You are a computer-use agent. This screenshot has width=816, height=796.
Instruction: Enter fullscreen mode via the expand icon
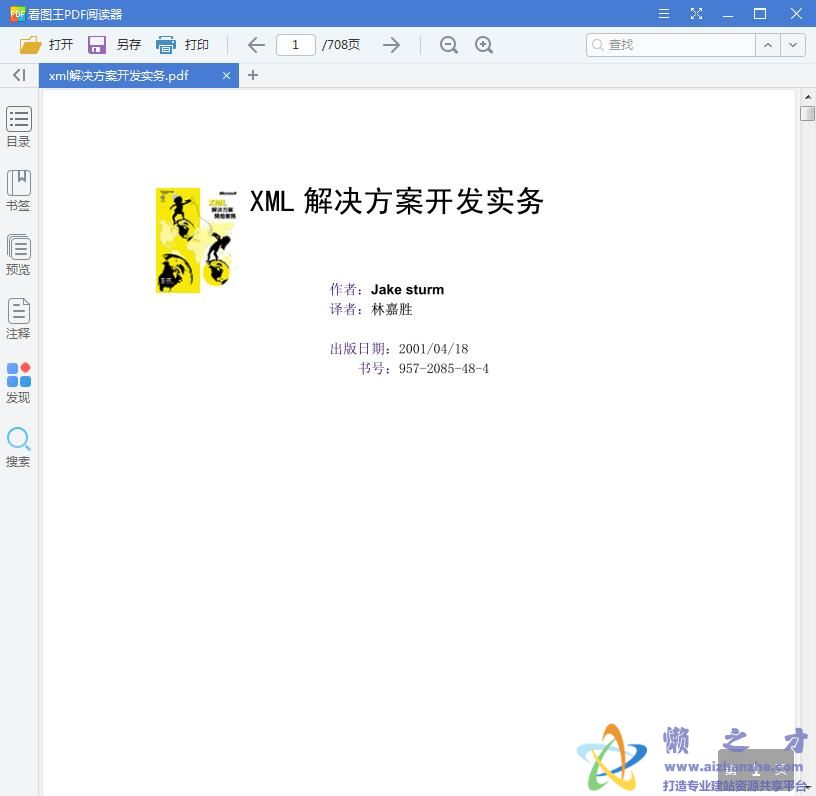coord(696,14)
